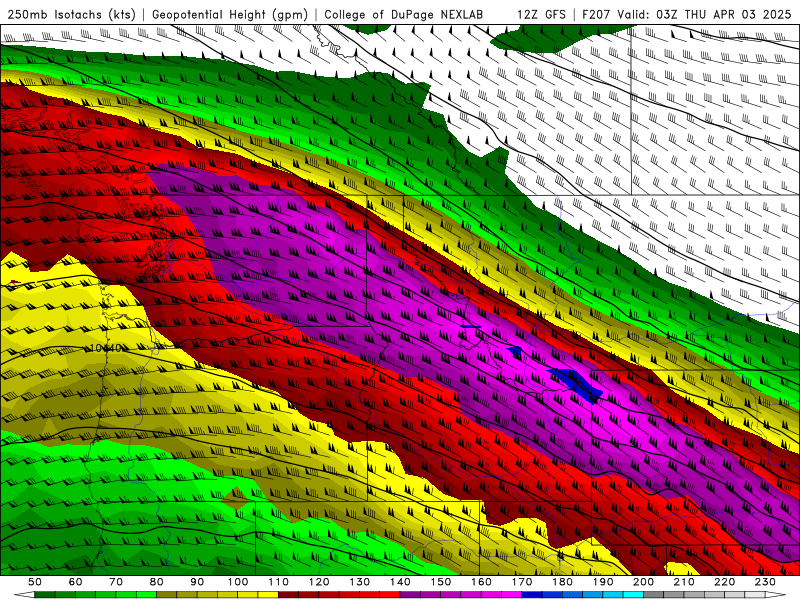Click the "F207 Valid: 03Z THU APR 03 2025" text
The height and width of the screenshot is (600, 800).
687,14
